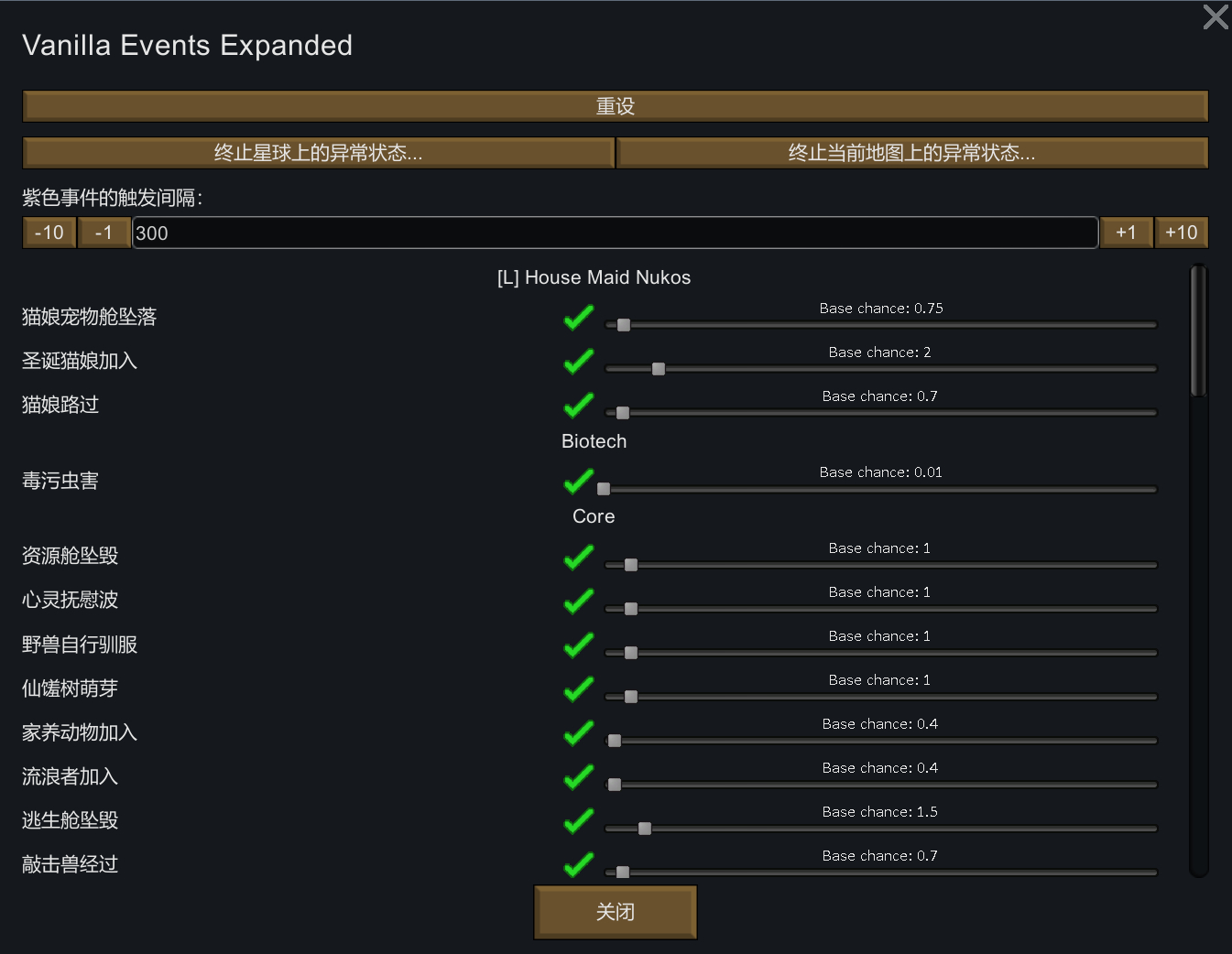1232x954 pixels.
Task: Close the dialog with X icon
Action: [x=1216, y=16]
